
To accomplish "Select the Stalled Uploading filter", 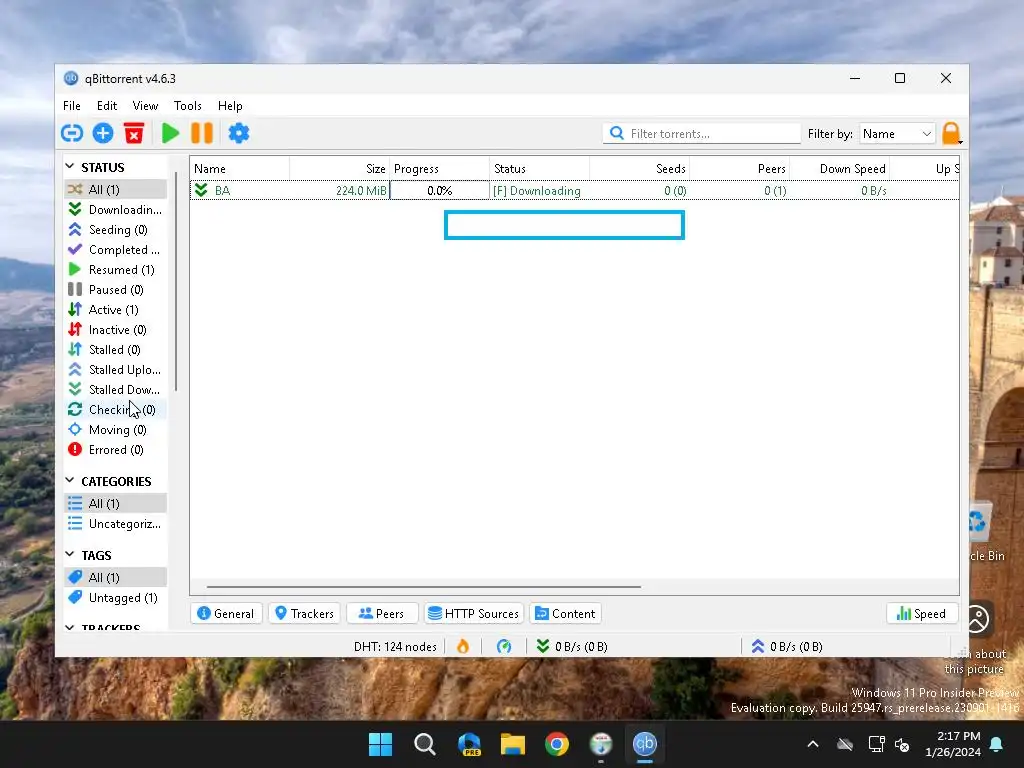I will [116, 370].
